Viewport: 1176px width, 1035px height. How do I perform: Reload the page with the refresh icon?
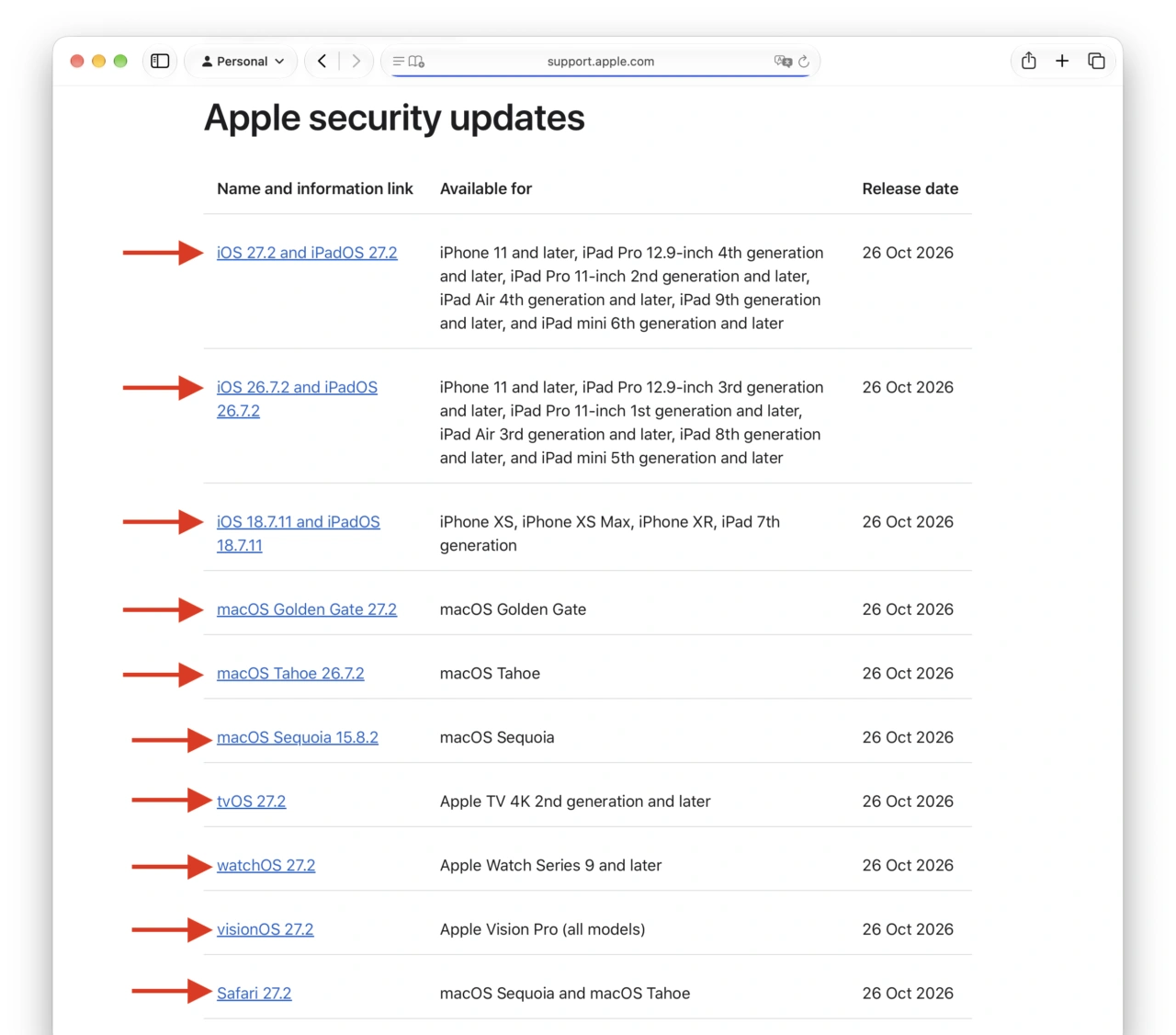point(804,62)
